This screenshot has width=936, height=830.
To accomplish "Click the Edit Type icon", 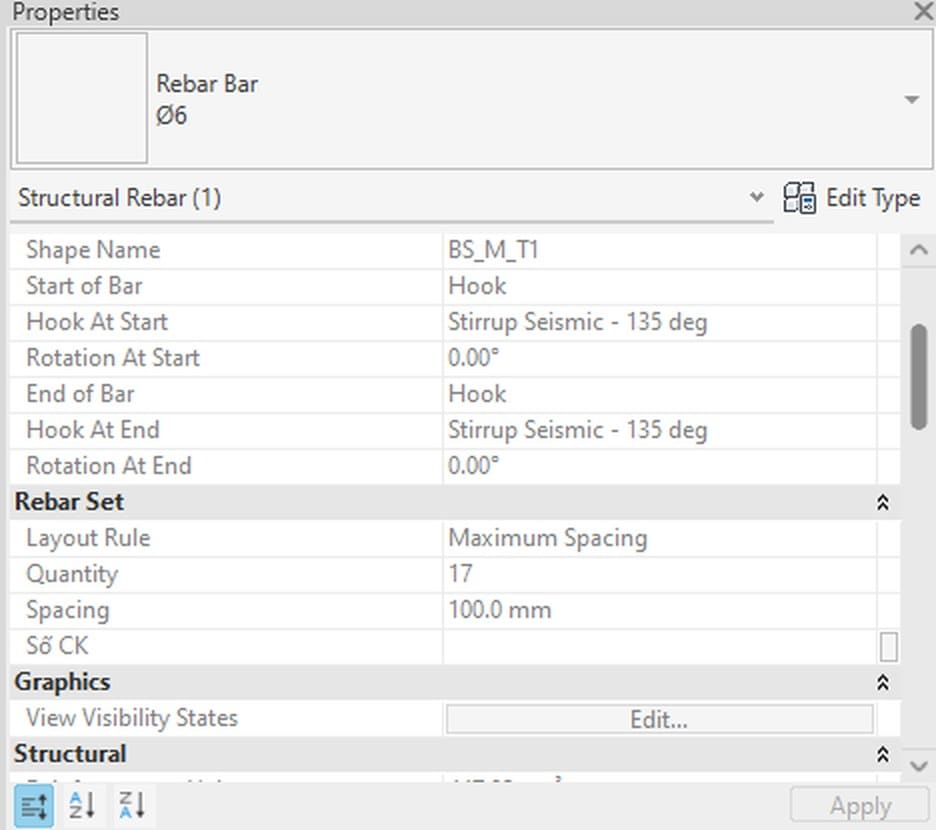I will point(799,198).
